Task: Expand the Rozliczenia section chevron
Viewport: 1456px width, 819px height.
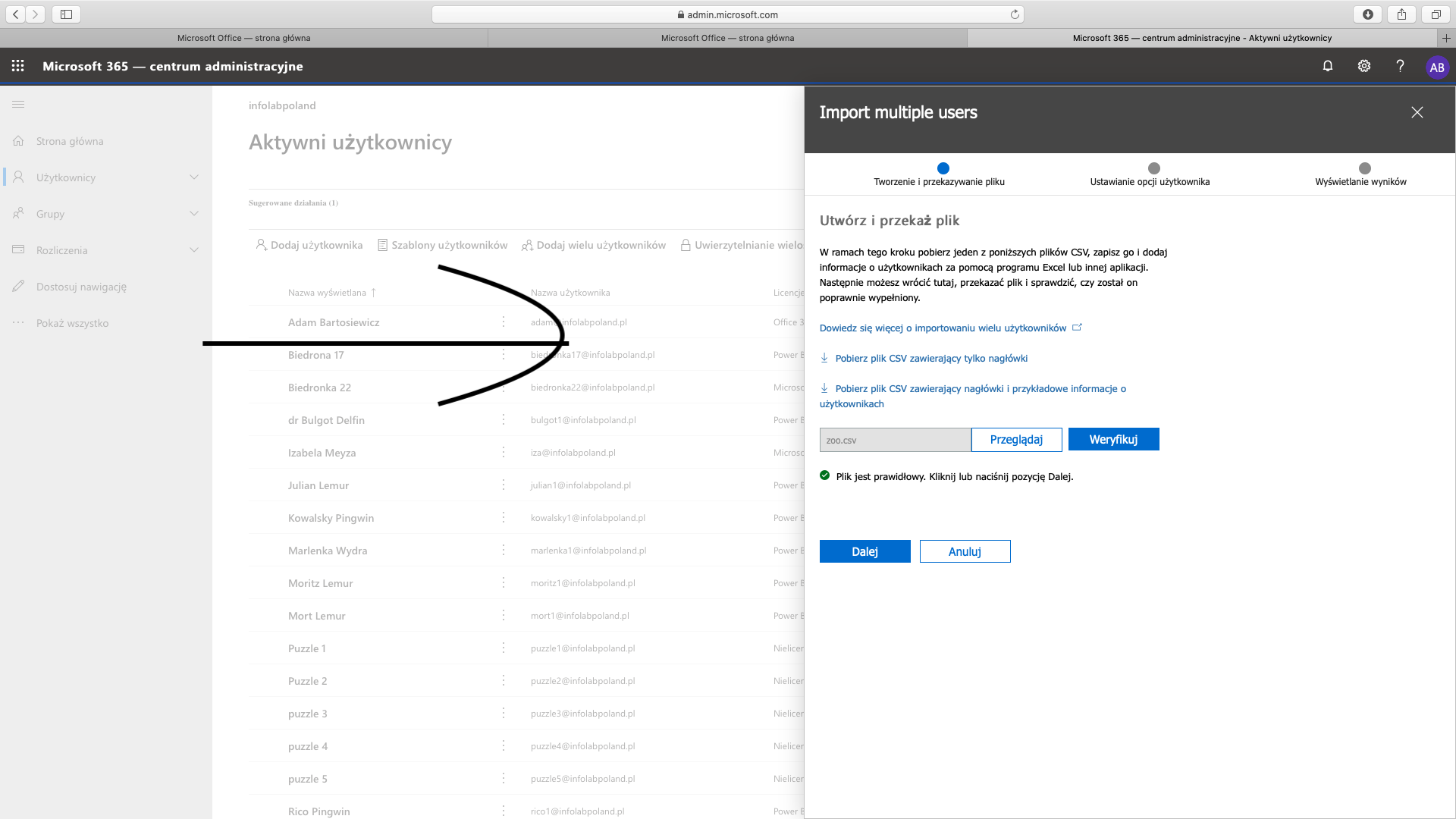Action: point(194,250)
